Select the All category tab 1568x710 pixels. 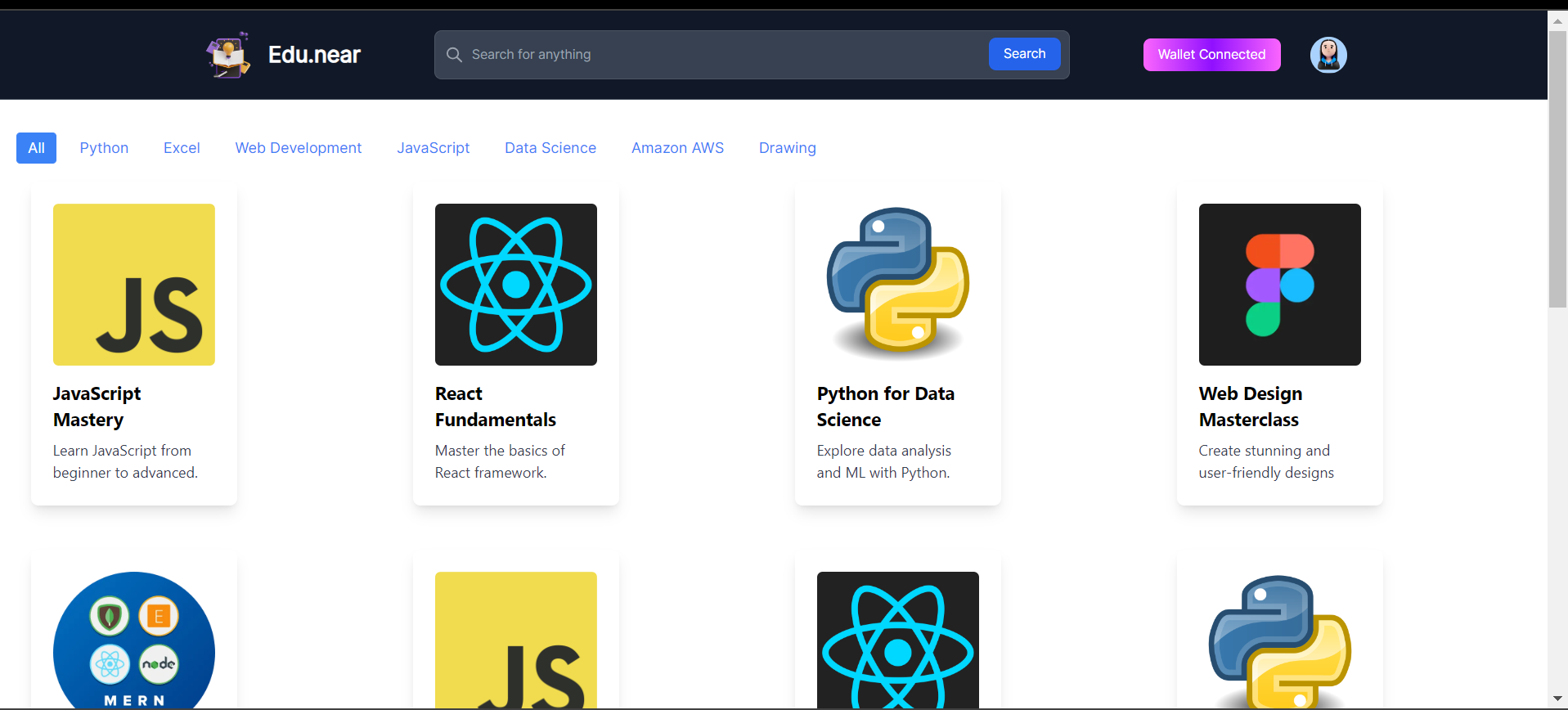[36, 148]
